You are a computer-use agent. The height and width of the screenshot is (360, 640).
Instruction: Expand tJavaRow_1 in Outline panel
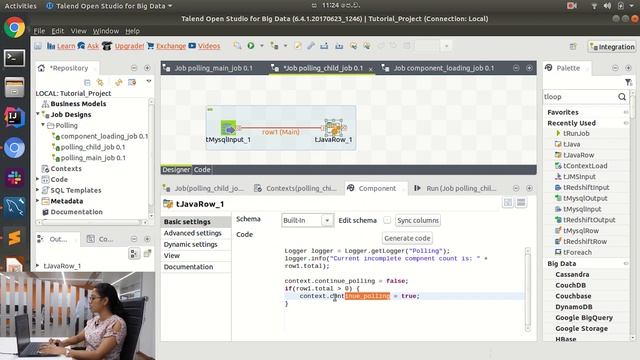click(38, 266)
